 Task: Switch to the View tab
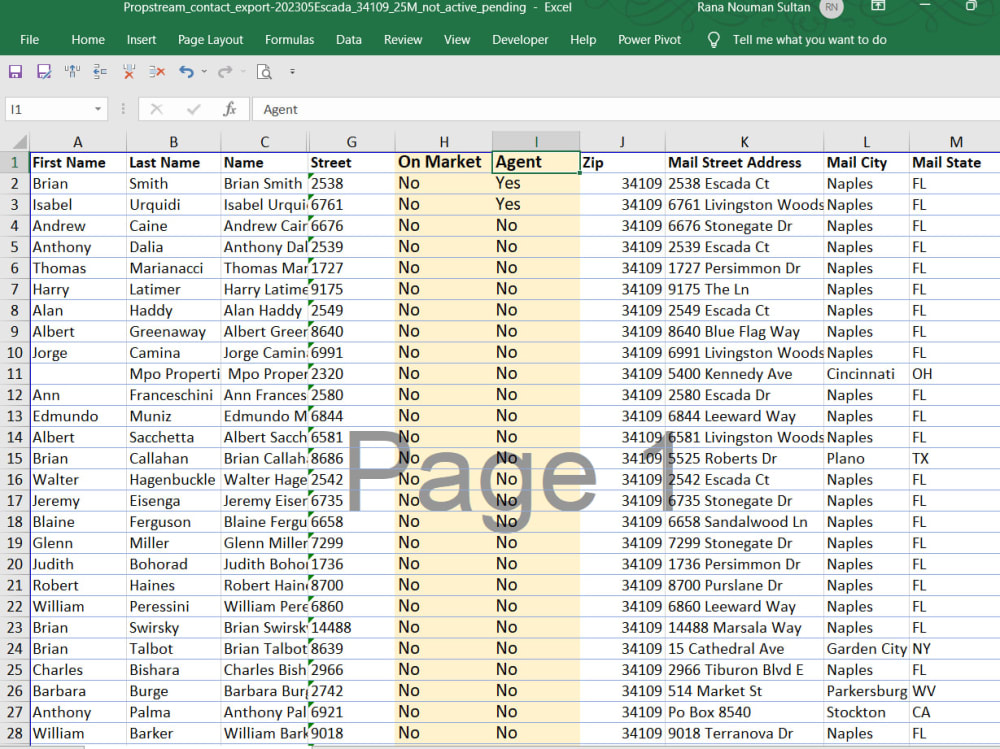coord(457,40)
